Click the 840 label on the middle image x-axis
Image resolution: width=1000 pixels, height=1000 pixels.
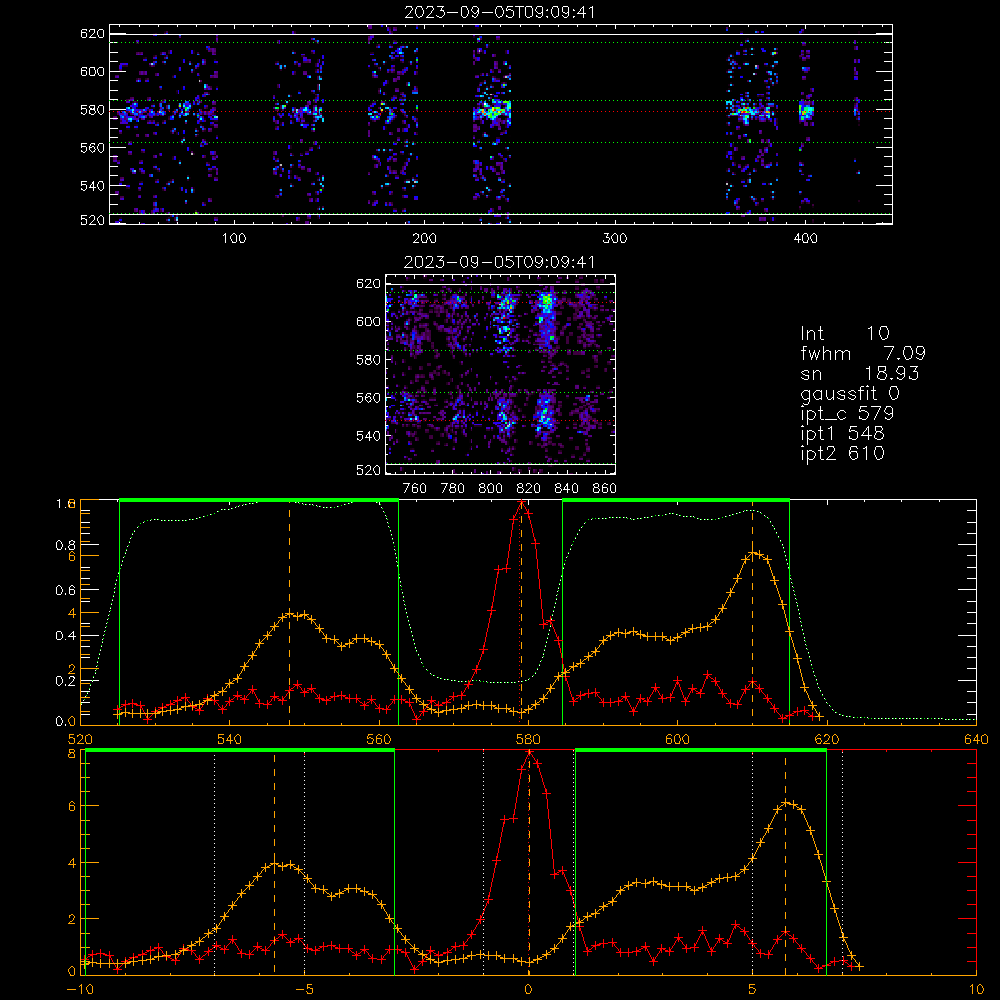566,489
